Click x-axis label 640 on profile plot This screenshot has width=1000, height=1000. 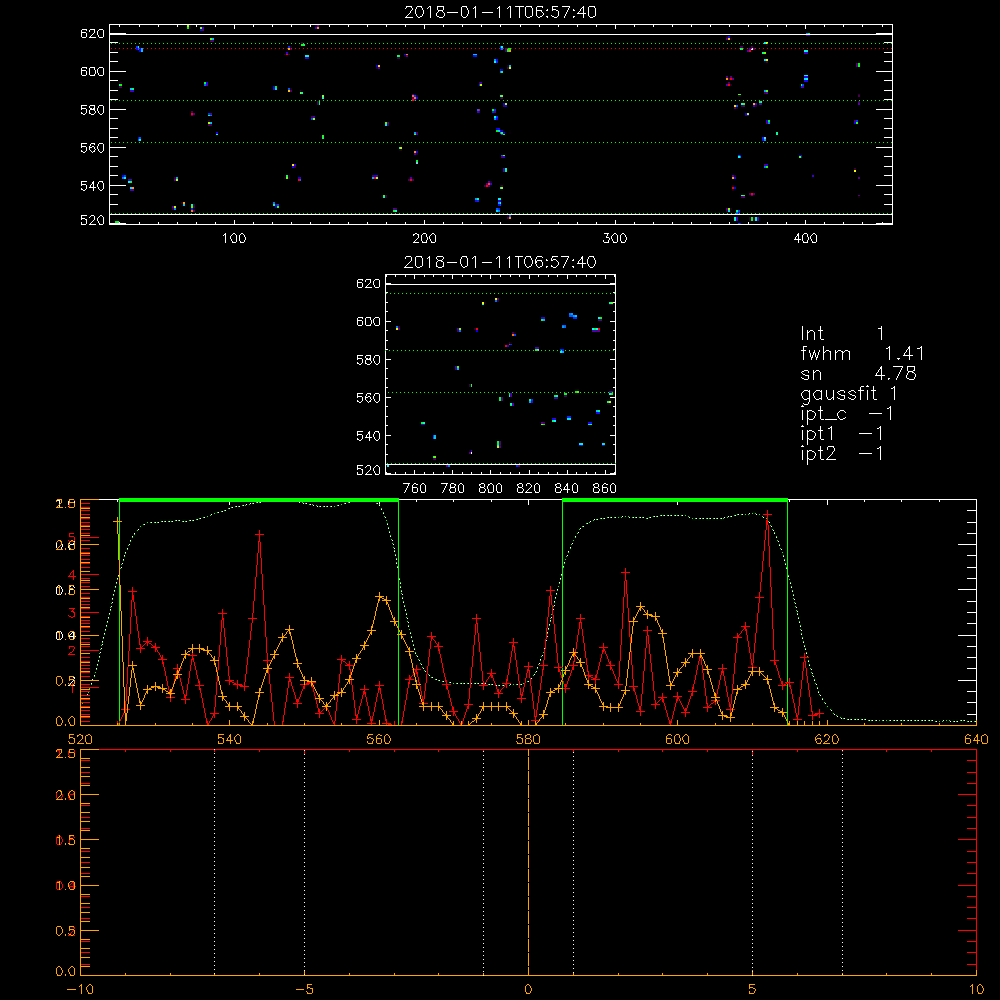[976, 739]
